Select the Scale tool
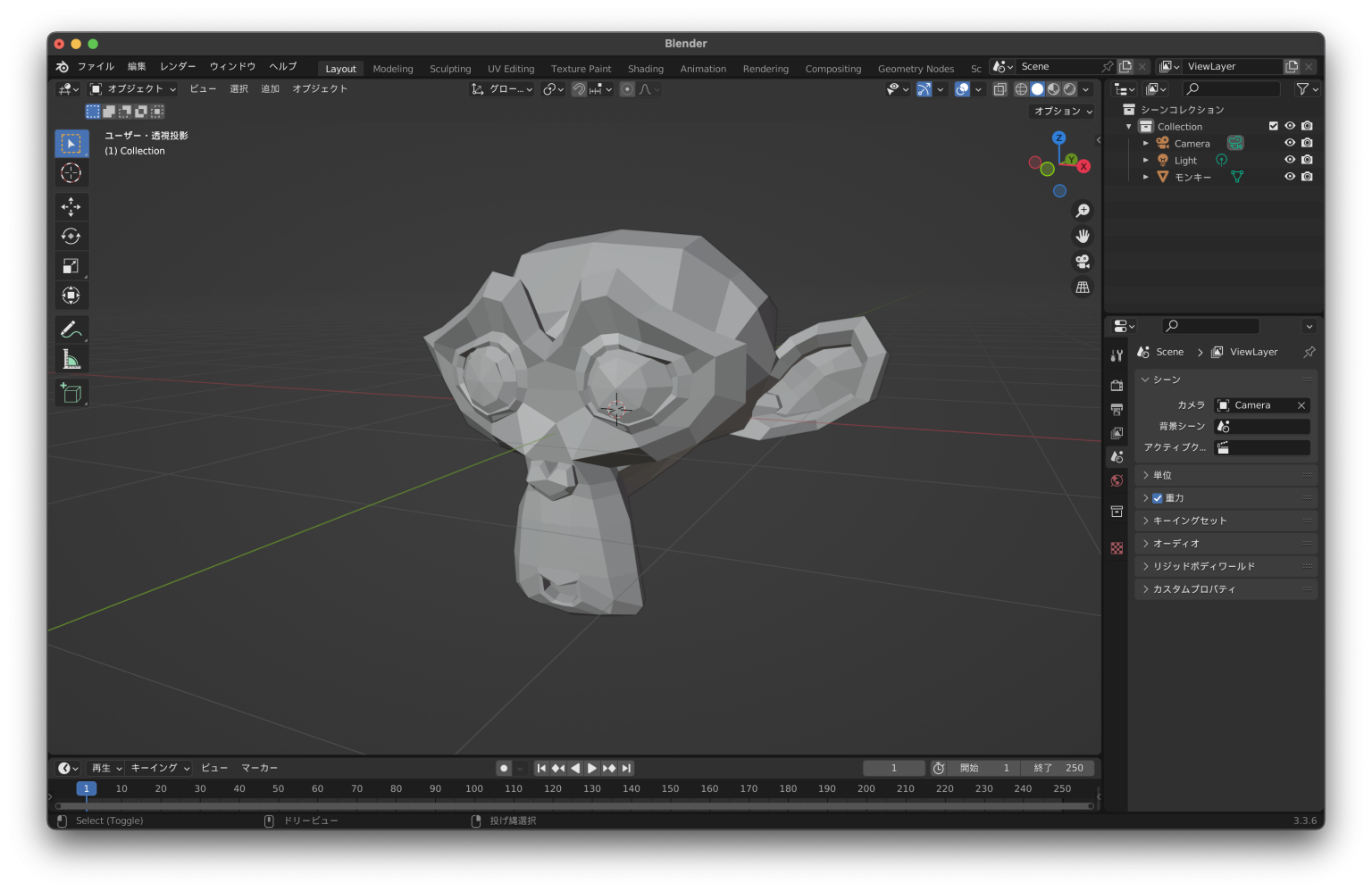This screenshot has width=1372, height=892. [71, 266]
